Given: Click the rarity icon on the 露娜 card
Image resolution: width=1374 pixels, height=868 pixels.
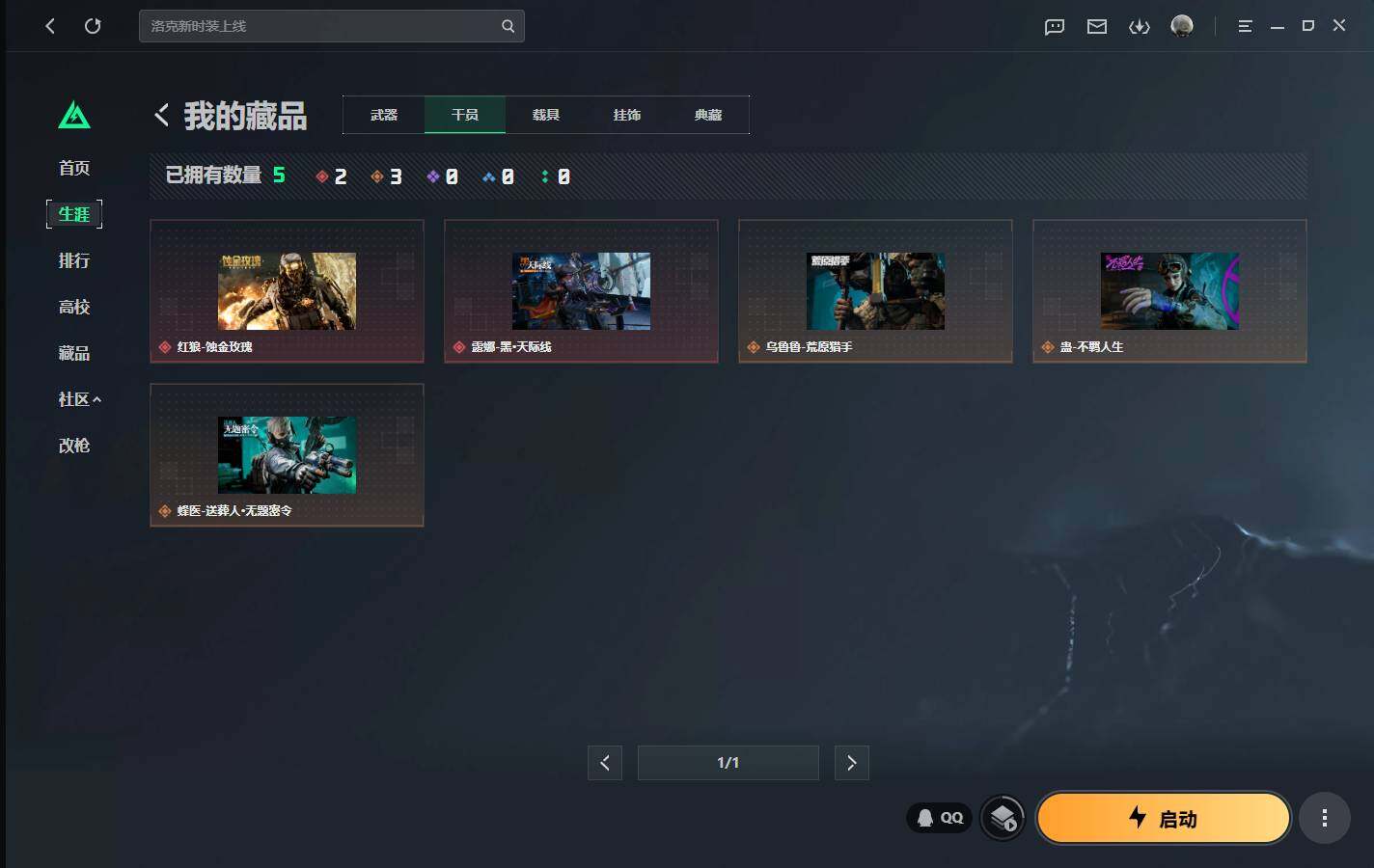Looking at the screenshot, I should click(x=459, y=347).
